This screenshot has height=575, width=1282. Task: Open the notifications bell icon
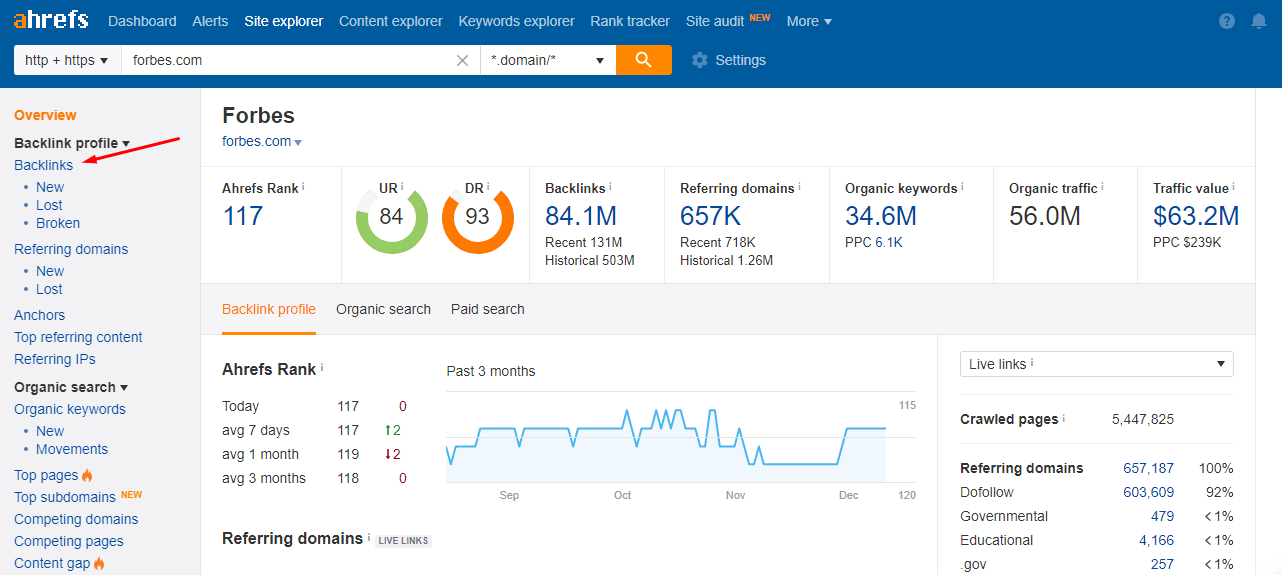[x=1259, y=21]
